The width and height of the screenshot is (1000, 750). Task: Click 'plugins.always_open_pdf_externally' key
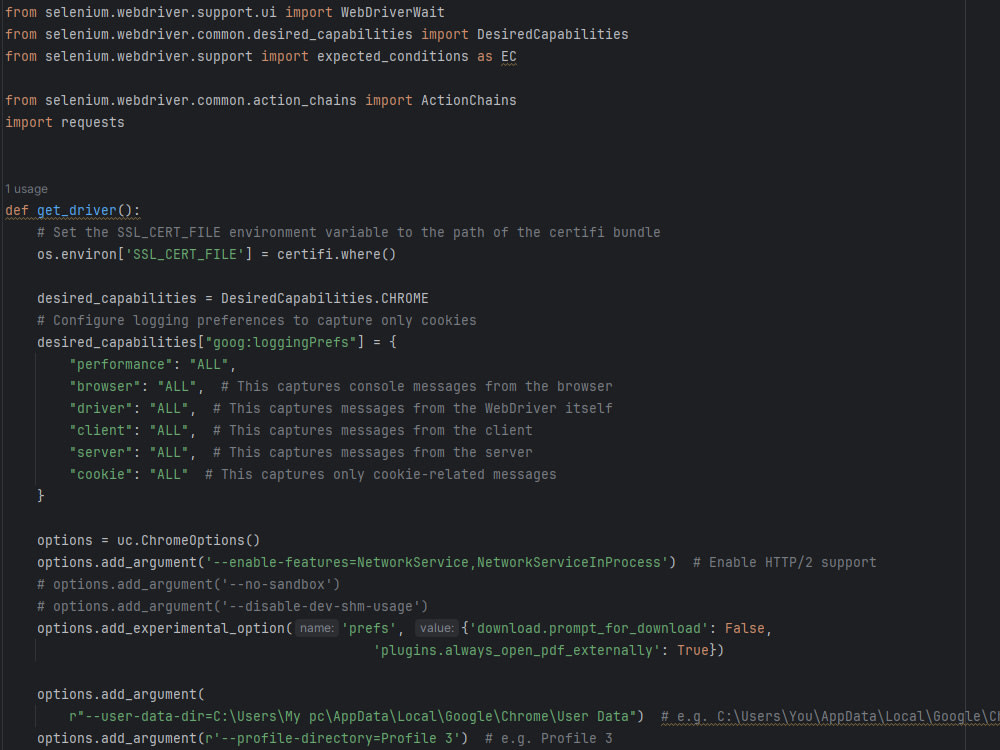[x=517, y=651]
